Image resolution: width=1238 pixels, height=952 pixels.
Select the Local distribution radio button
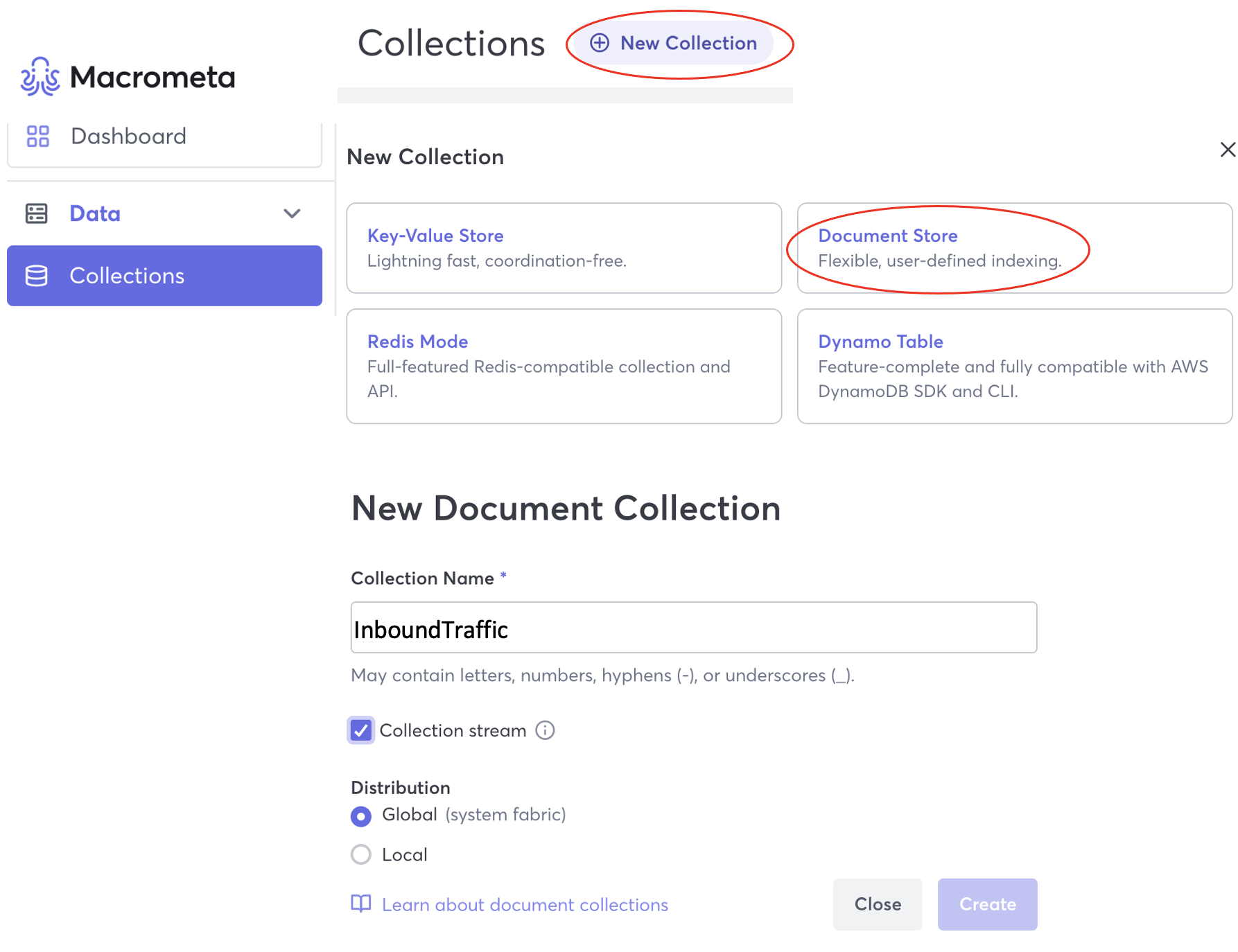pos(360,854)
